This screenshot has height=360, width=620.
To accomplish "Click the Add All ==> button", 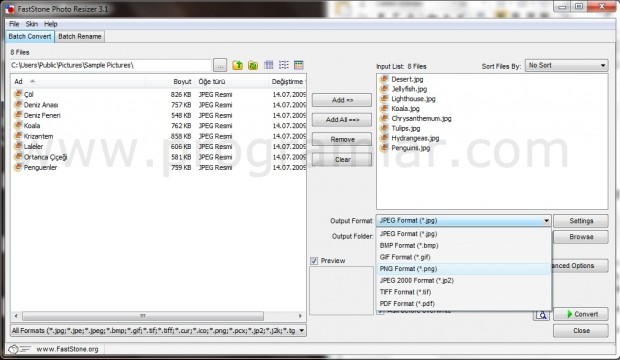I will 342,119.
